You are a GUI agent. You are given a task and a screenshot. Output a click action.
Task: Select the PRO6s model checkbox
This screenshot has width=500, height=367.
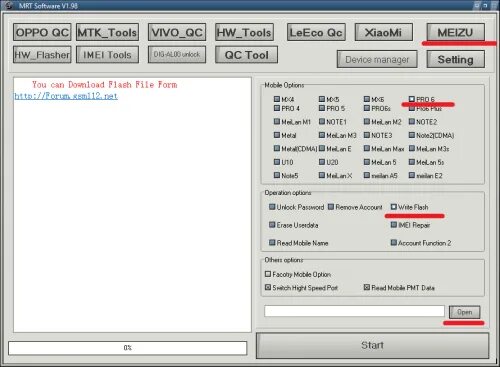(x=367, y=108)
